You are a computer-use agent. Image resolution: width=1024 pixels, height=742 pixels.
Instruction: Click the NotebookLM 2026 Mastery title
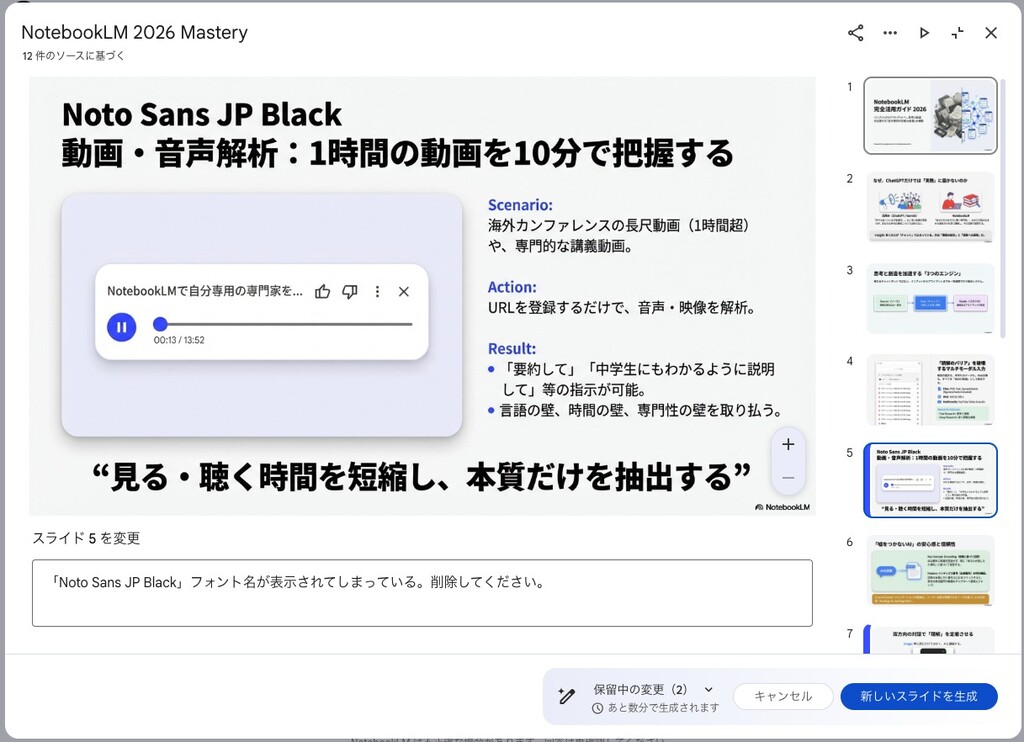[x=135, y=32]
